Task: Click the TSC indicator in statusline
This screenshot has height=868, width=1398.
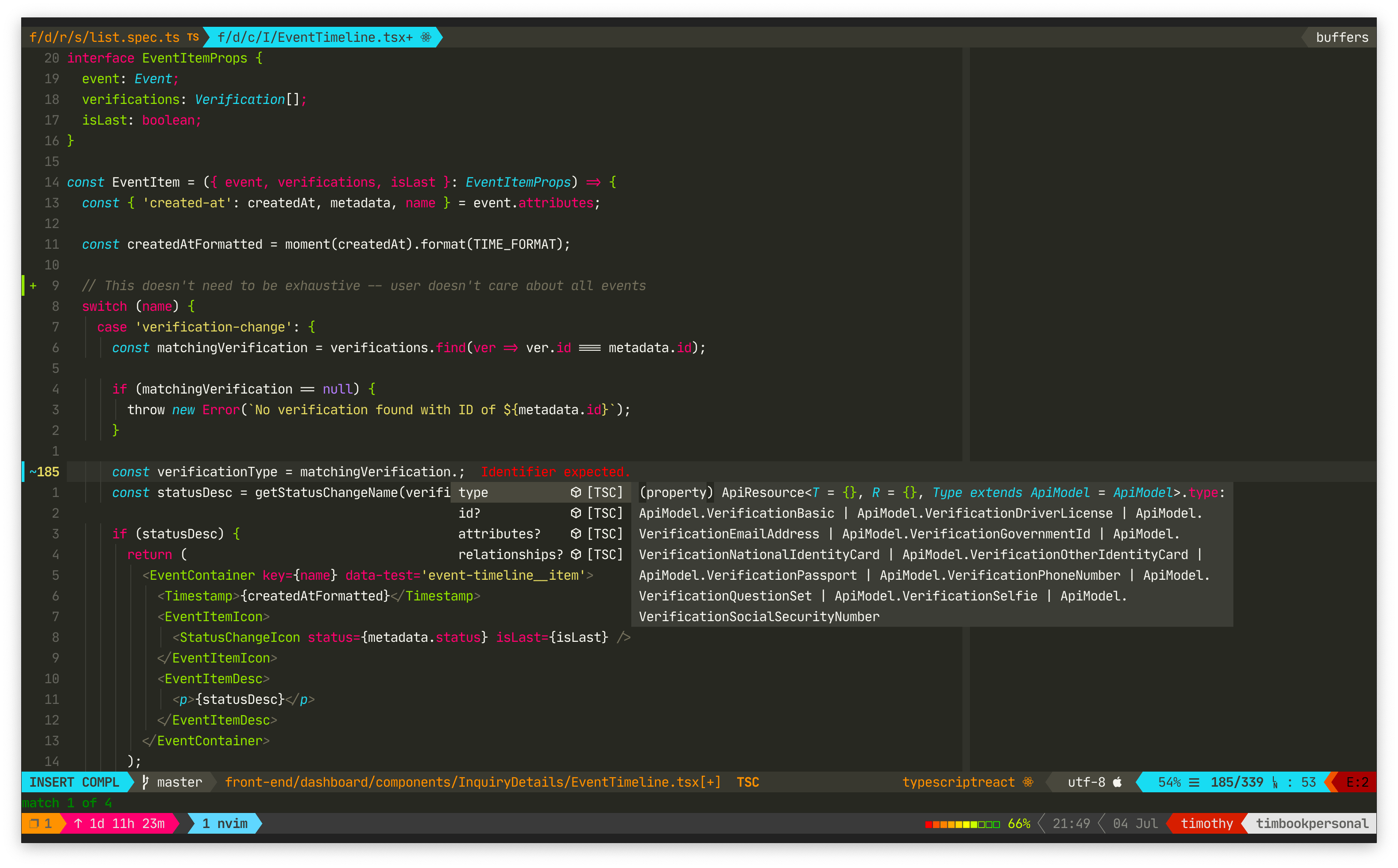Action: tap(747, 782)
